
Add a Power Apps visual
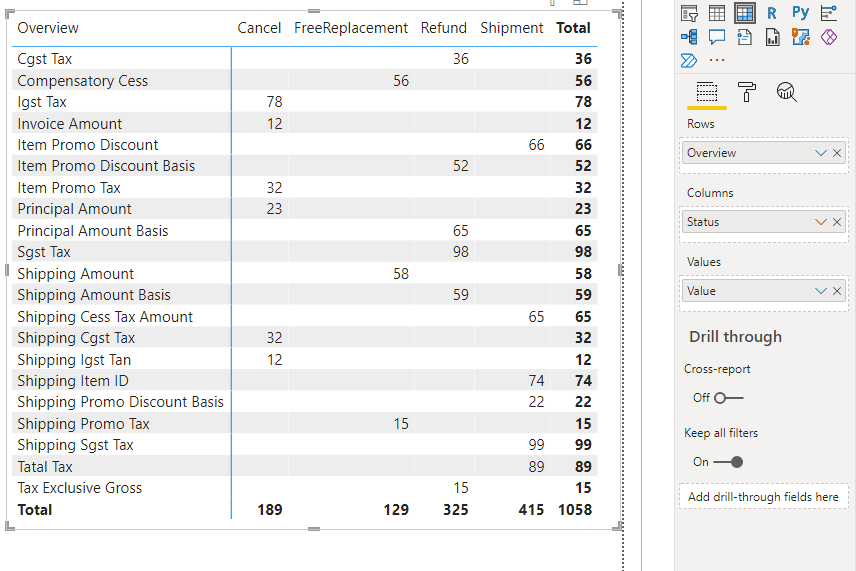(829, 37)
